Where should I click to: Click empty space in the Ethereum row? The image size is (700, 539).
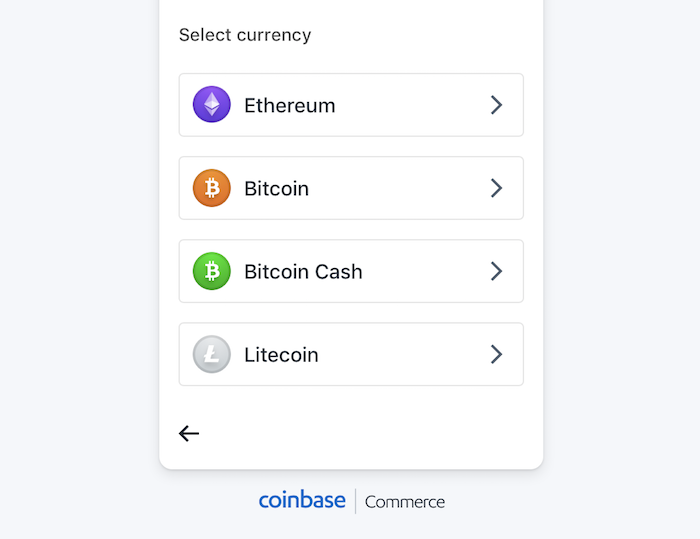(x=410, y=105)
